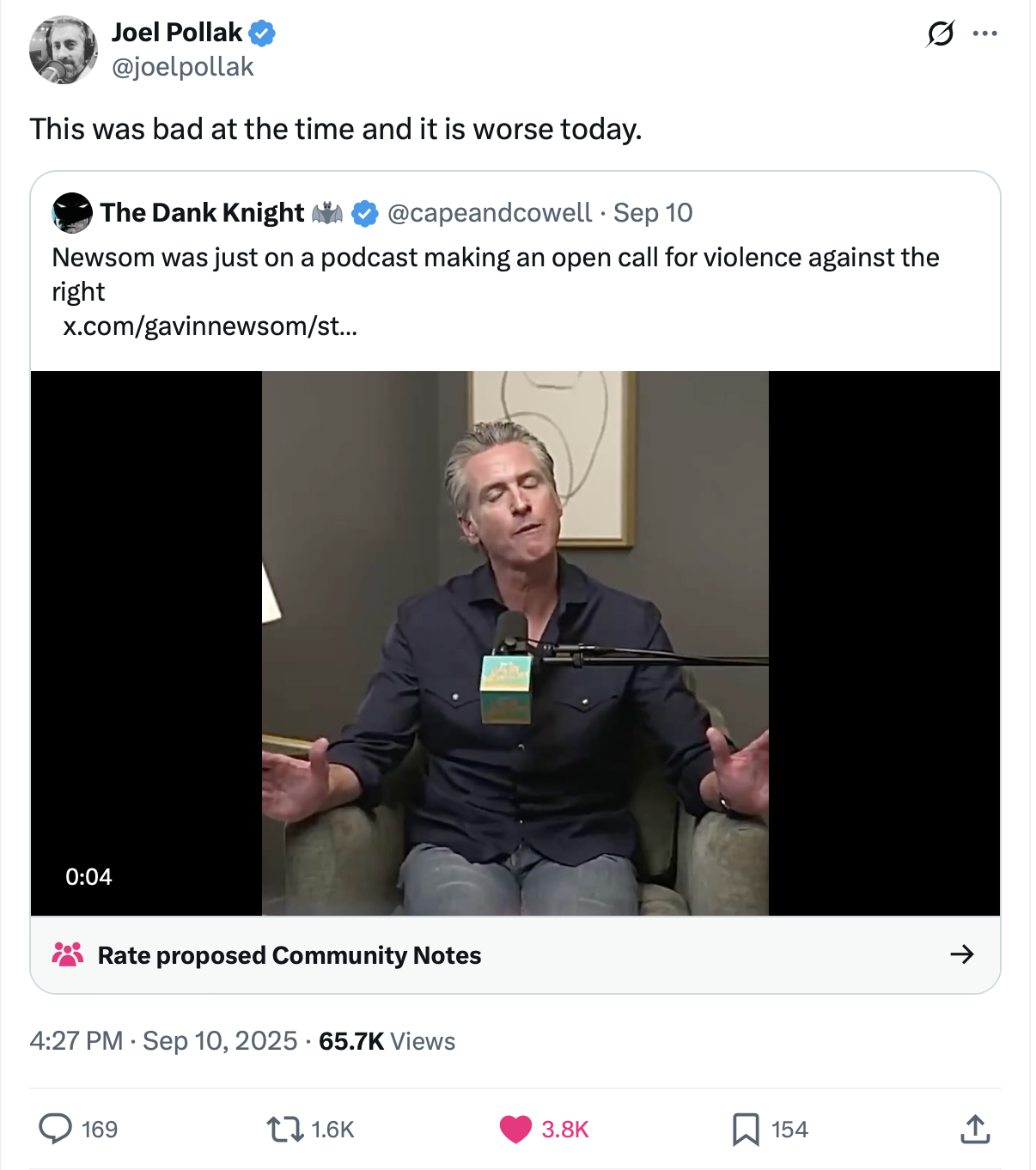Viewport: 1036px width, 1170px height.
Task: Click the repost arrows icon
Action: 285,1129
